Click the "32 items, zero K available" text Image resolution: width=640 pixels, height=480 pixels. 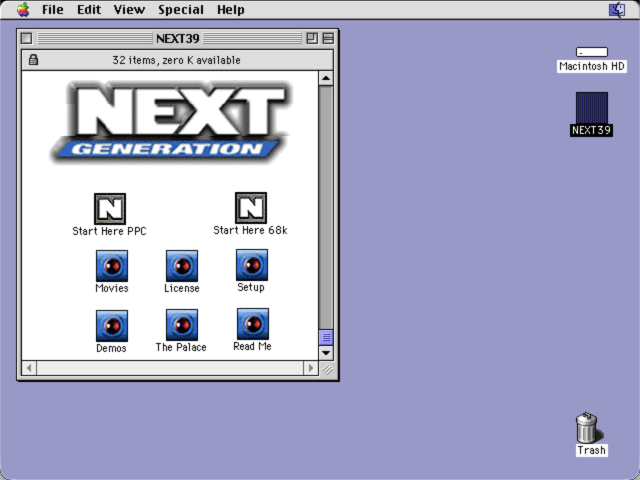(x=176, y=60)
